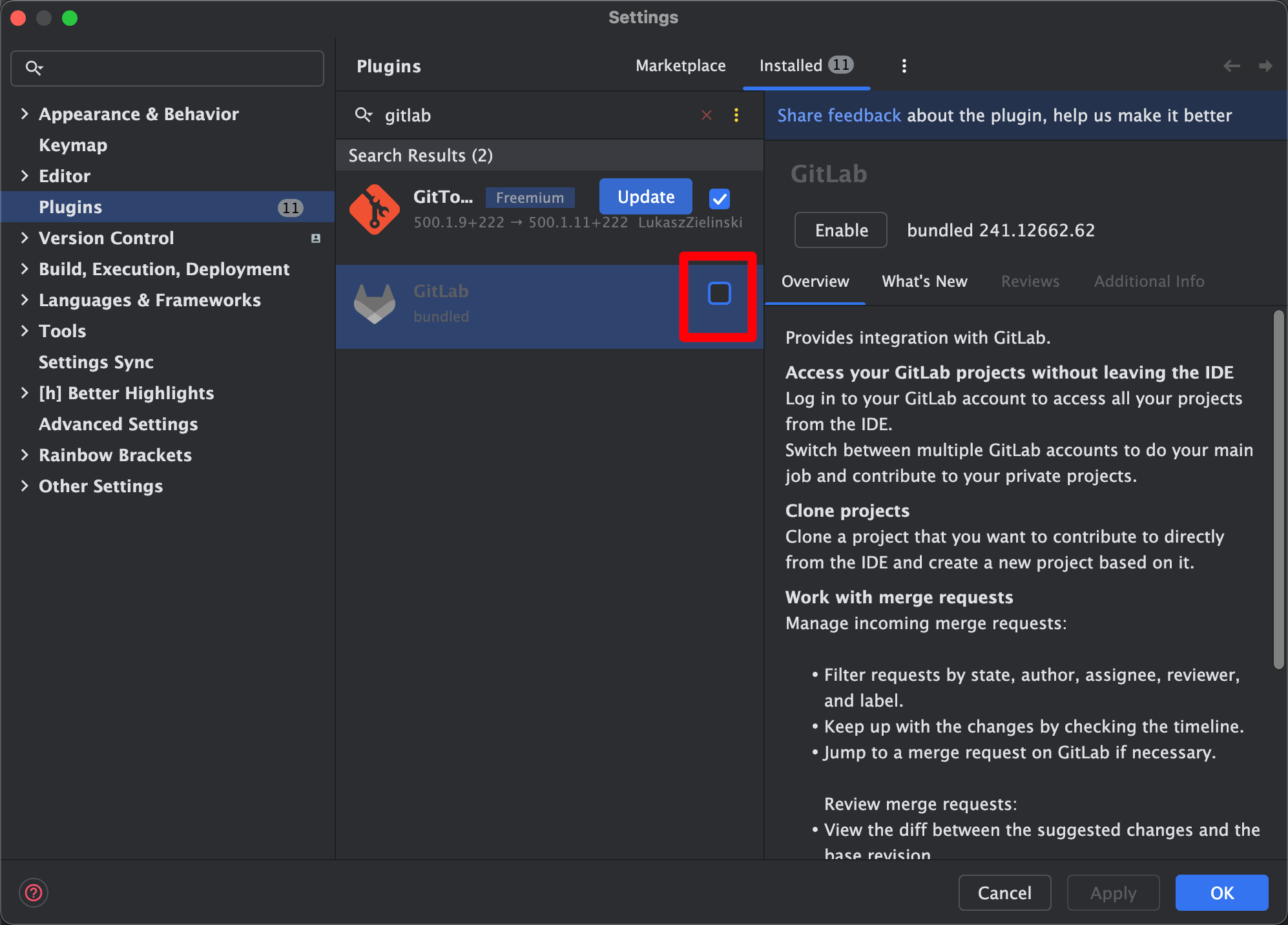Image resolution: width=1288 pixels, height=925 pixels.
Task: Expand Rainbow Brackets settings node
Action: pos(25,455)
